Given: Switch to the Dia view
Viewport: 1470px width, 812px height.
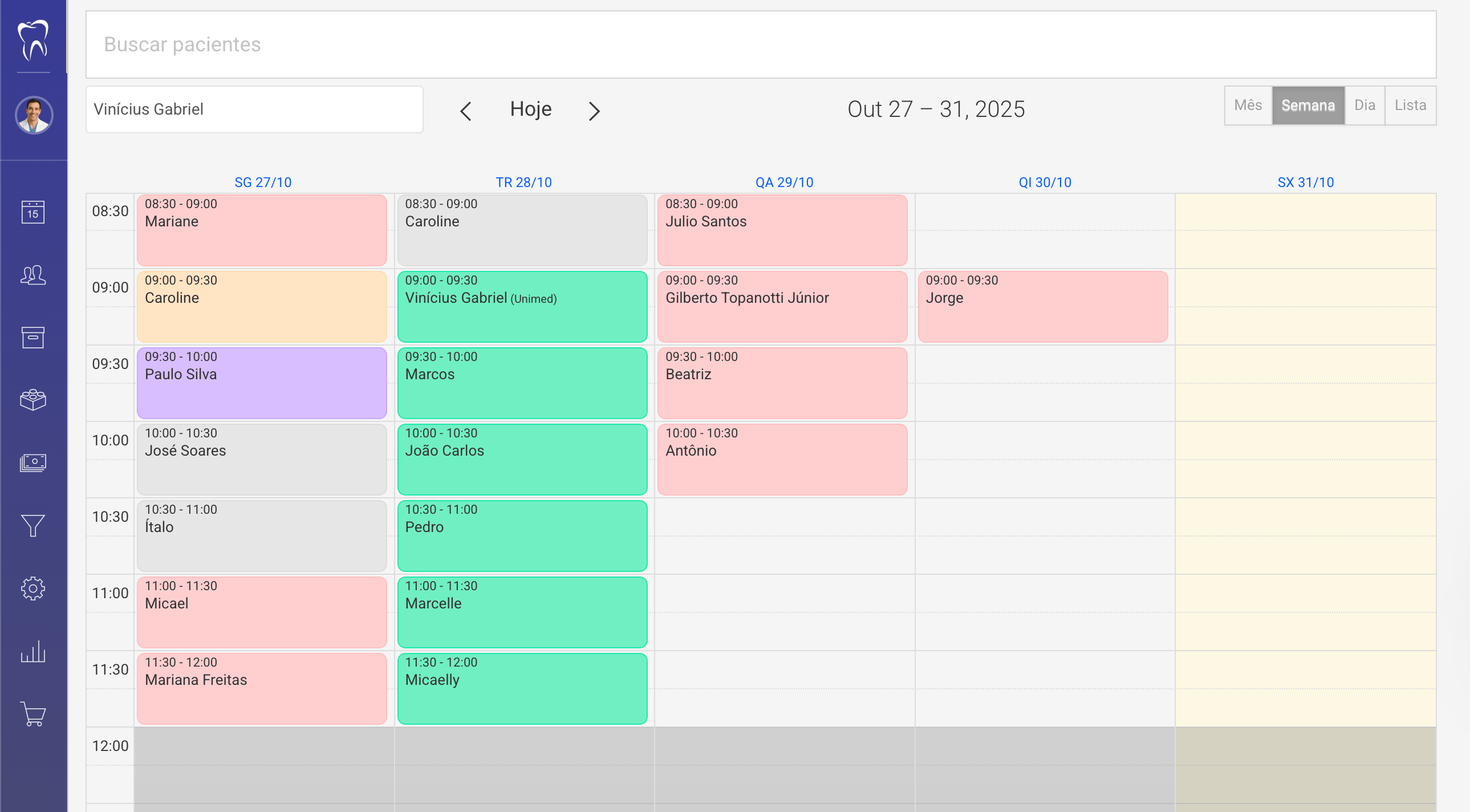Looking at the screenshot, I should point(1365,105).
